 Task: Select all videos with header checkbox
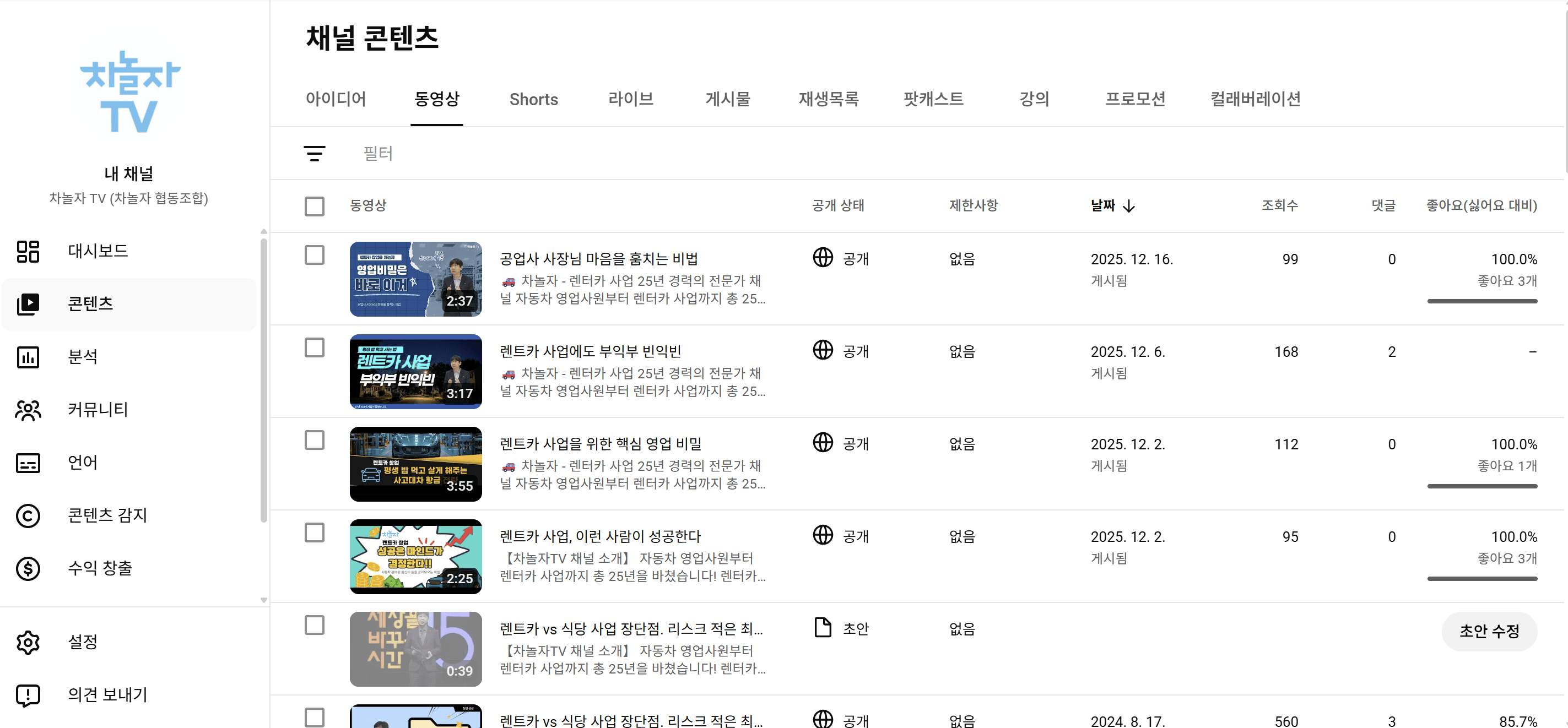click(x=314, y=206)
